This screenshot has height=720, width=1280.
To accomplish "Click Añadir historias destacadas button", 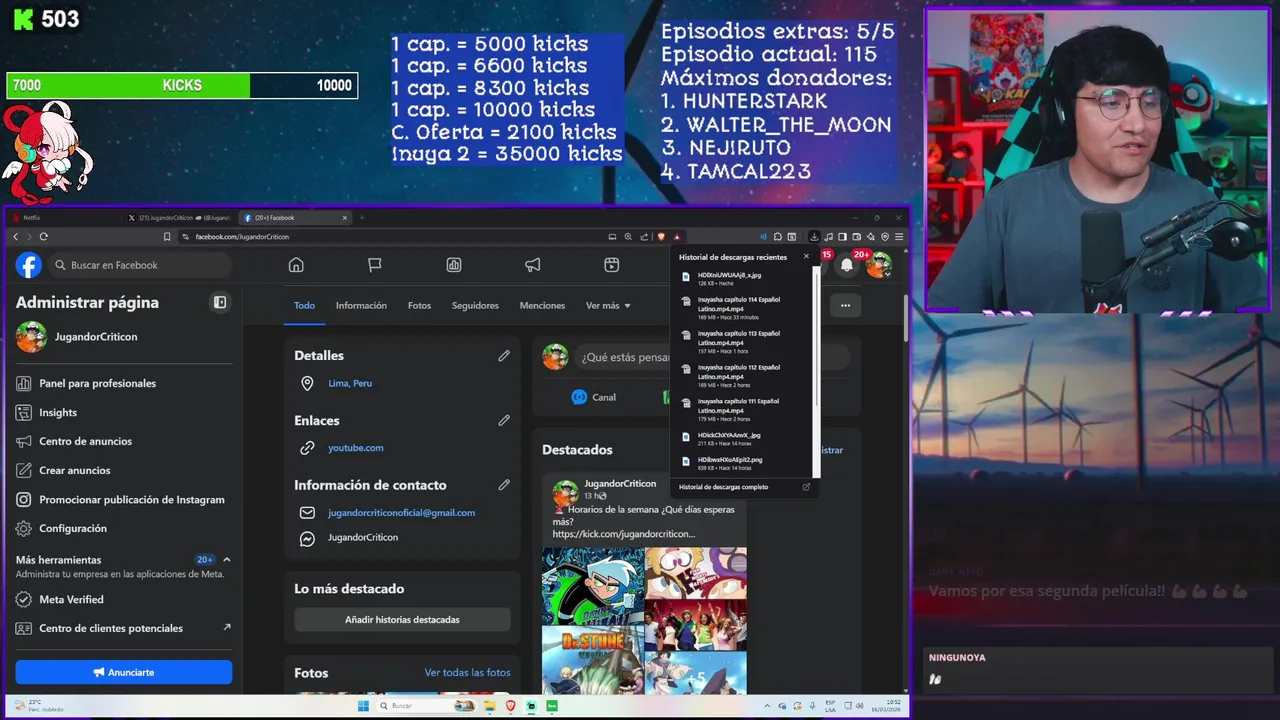I will (402, 620).
